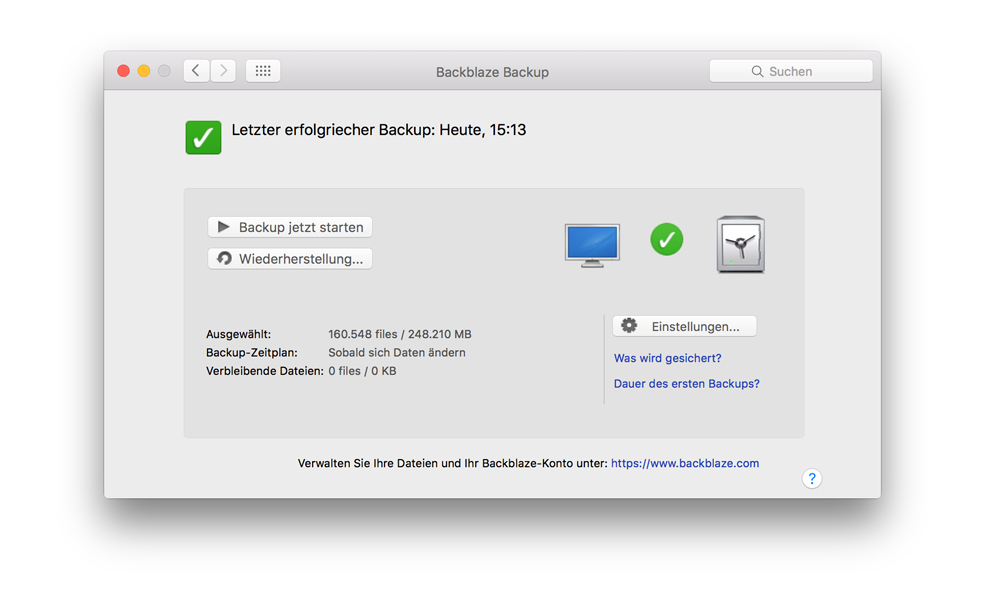Viewport: 1000px width, 612px height.
Task: Click the Backblaze vault safe icon
Action: tap(740, 244)
